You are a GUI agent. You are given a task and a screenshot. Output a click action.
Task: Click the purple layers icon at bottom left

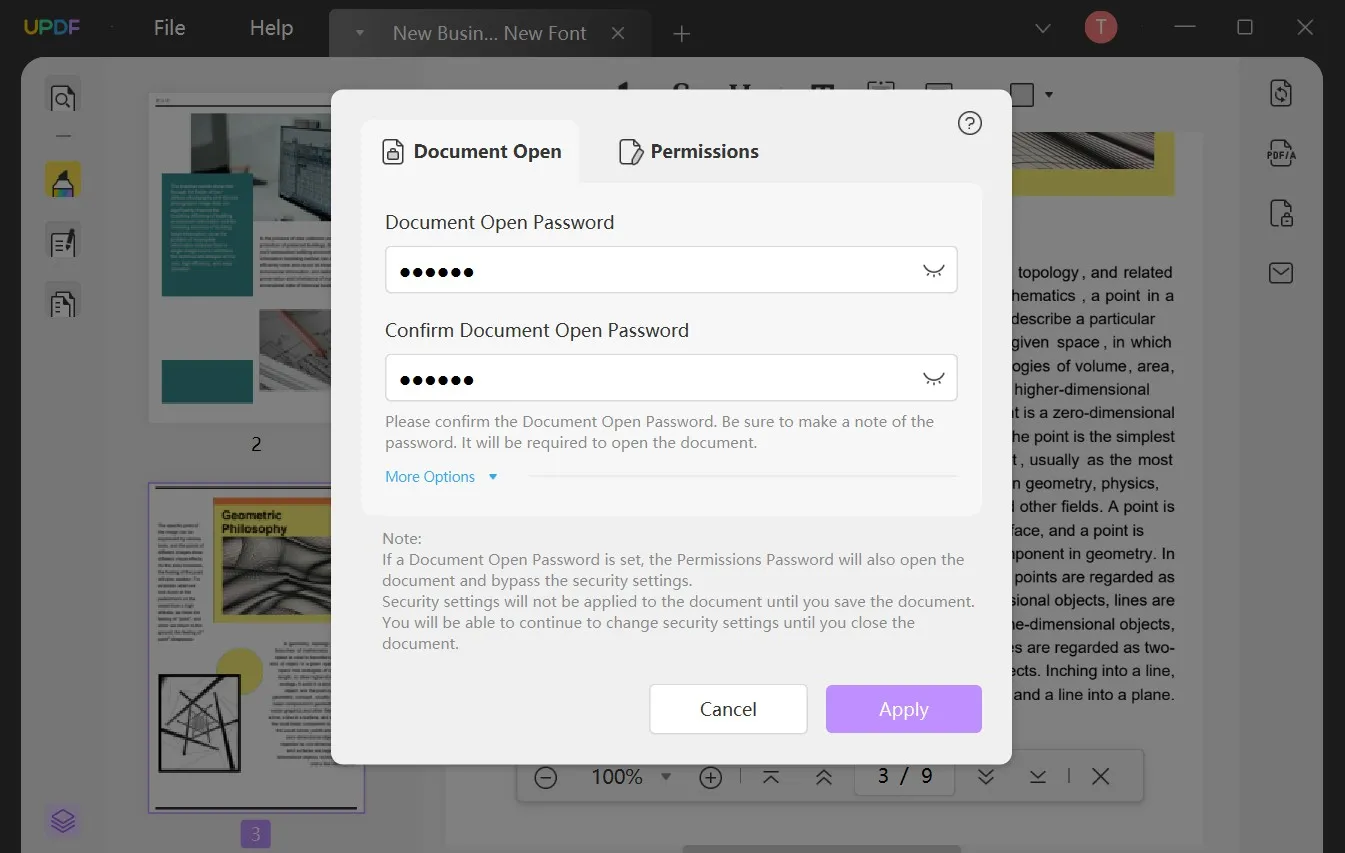click(63, 820)
